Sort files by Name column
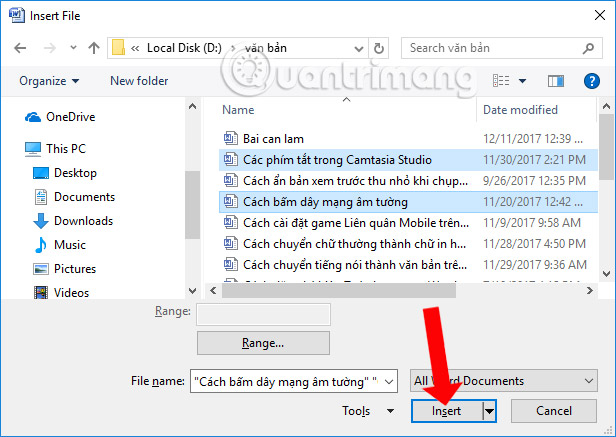This screenshot has height=437, width=616. 238,110
